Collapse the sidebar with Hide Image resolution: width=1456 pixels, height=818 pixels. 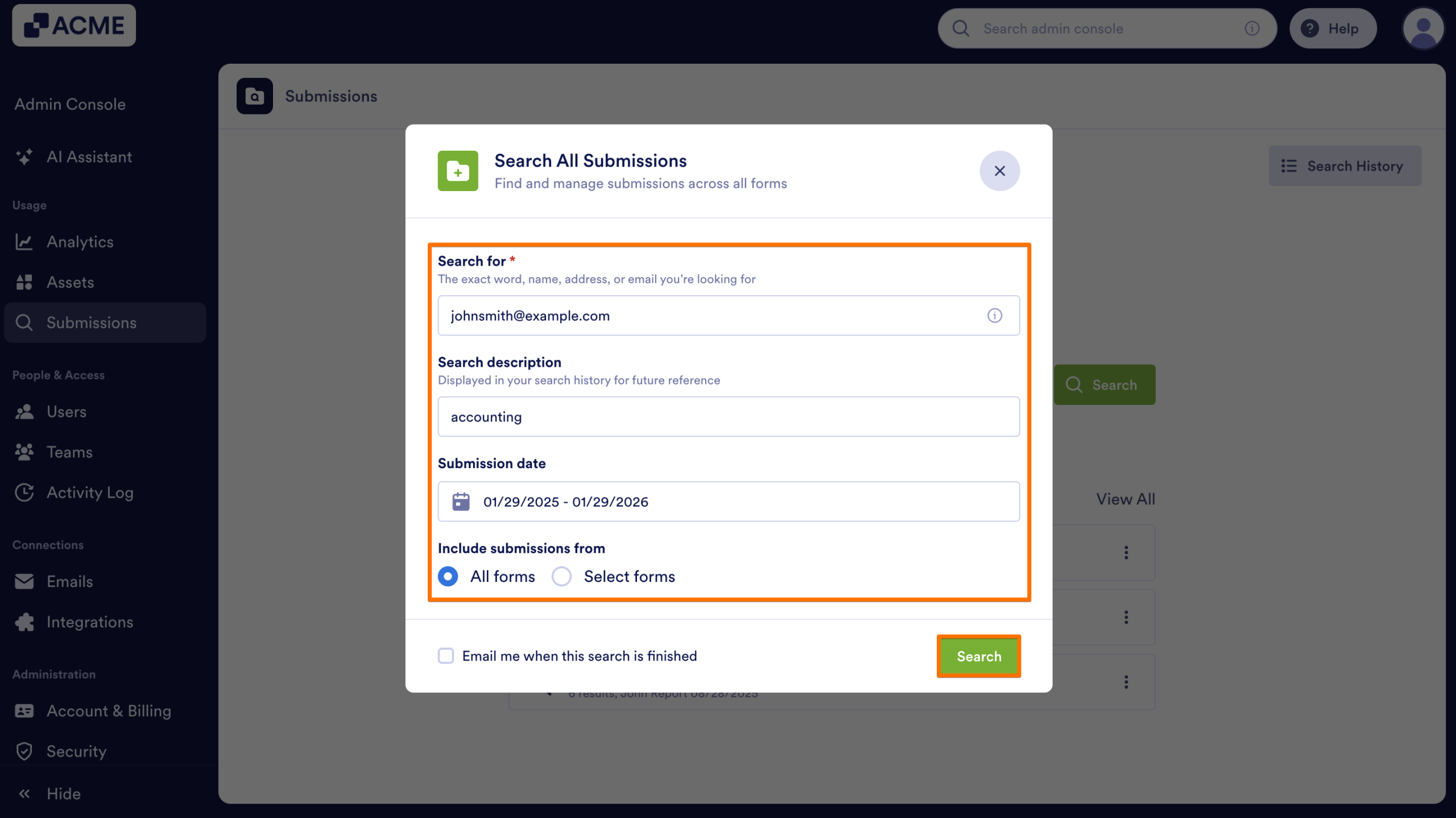click(x=63, y=794)
